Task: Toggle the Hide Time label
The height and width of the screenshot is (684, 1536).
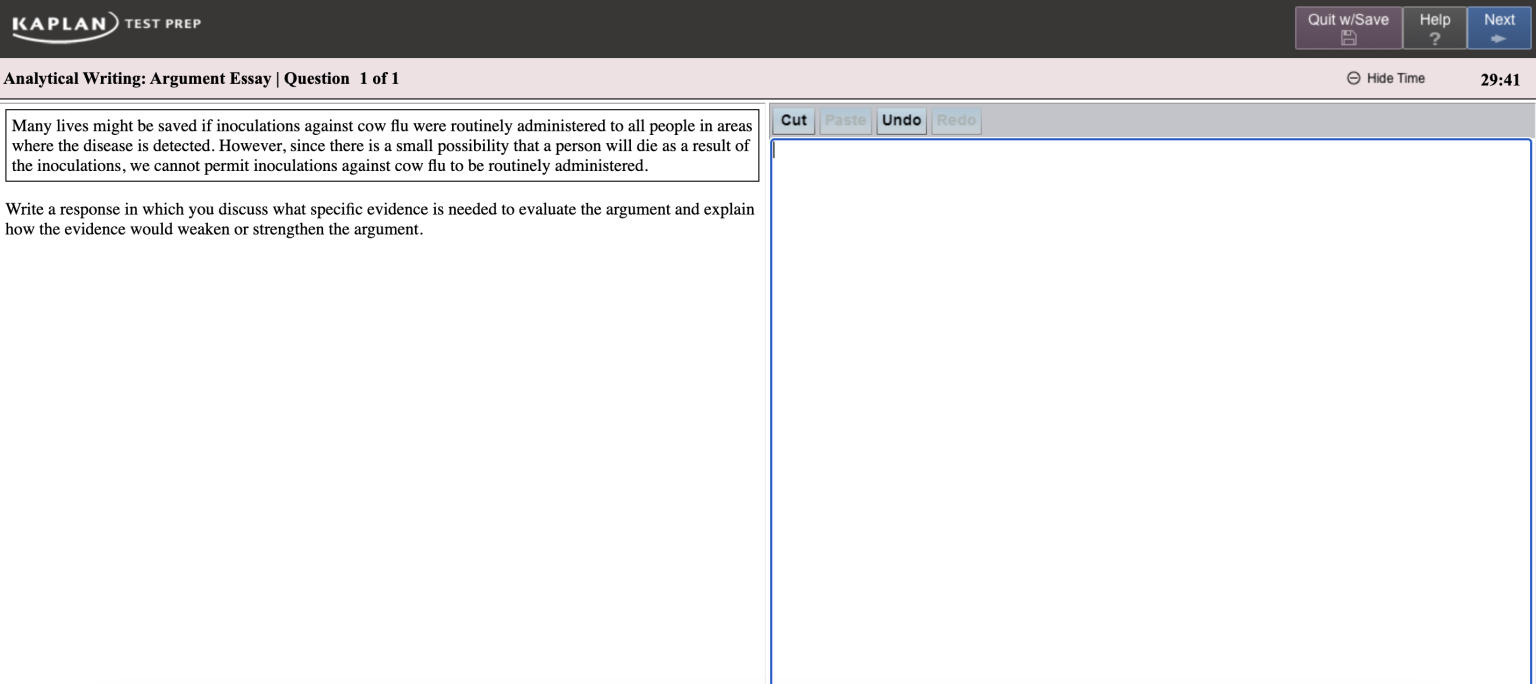Action: [1395, 78]
